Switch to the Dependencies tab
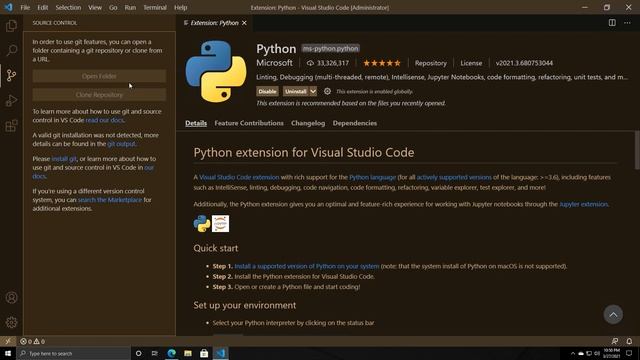Screen dimensions: 640x360 [355, 123]
